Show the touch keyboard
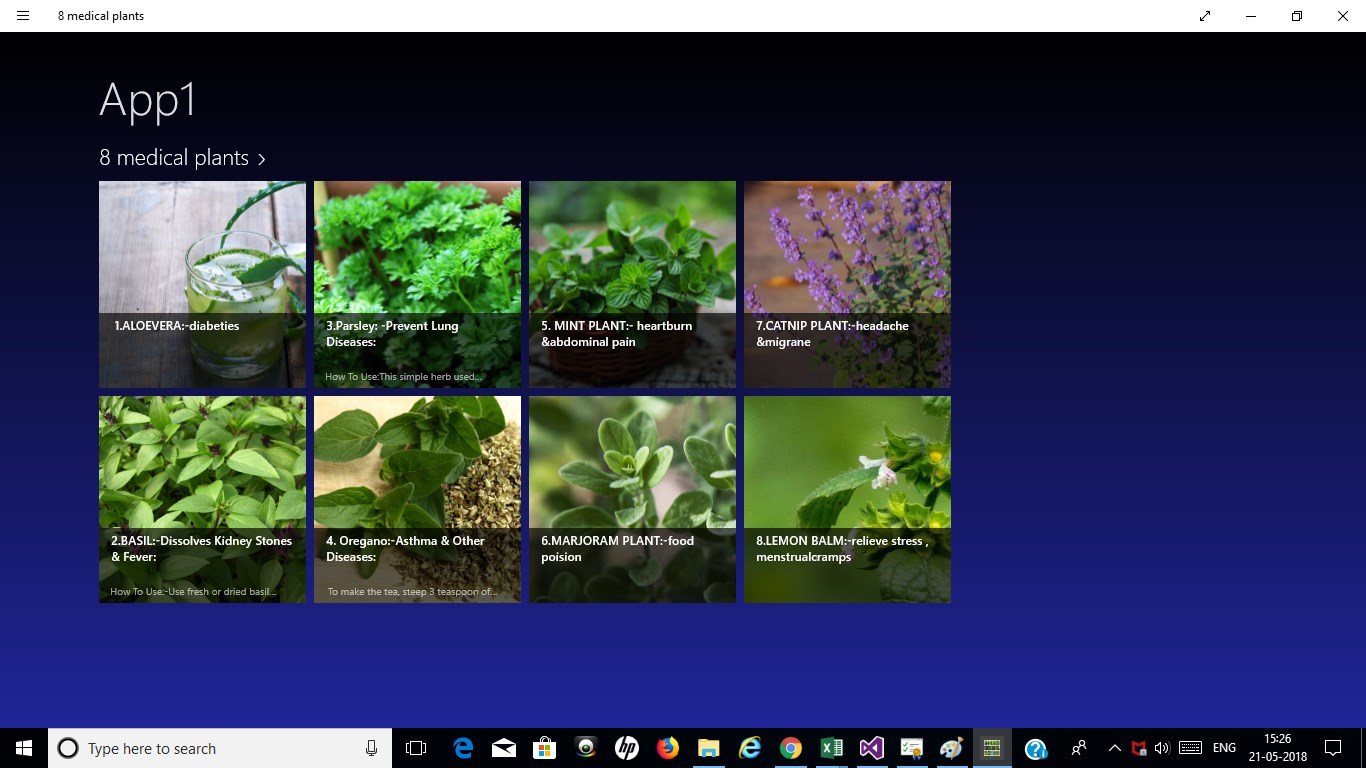1366x768 pixels. coord(1189,747)
